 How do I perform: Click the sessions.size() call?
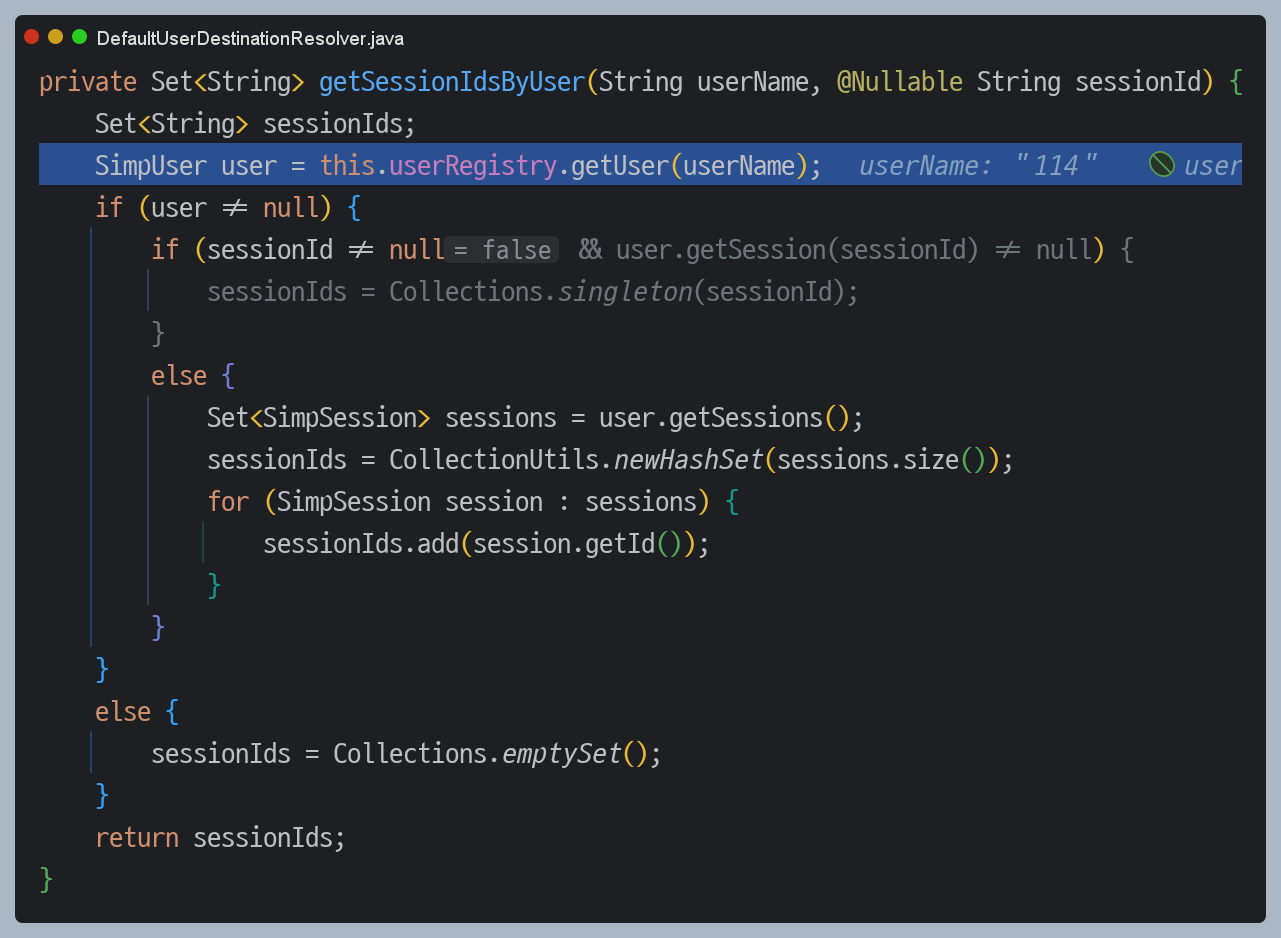click(x=881, y=459)
